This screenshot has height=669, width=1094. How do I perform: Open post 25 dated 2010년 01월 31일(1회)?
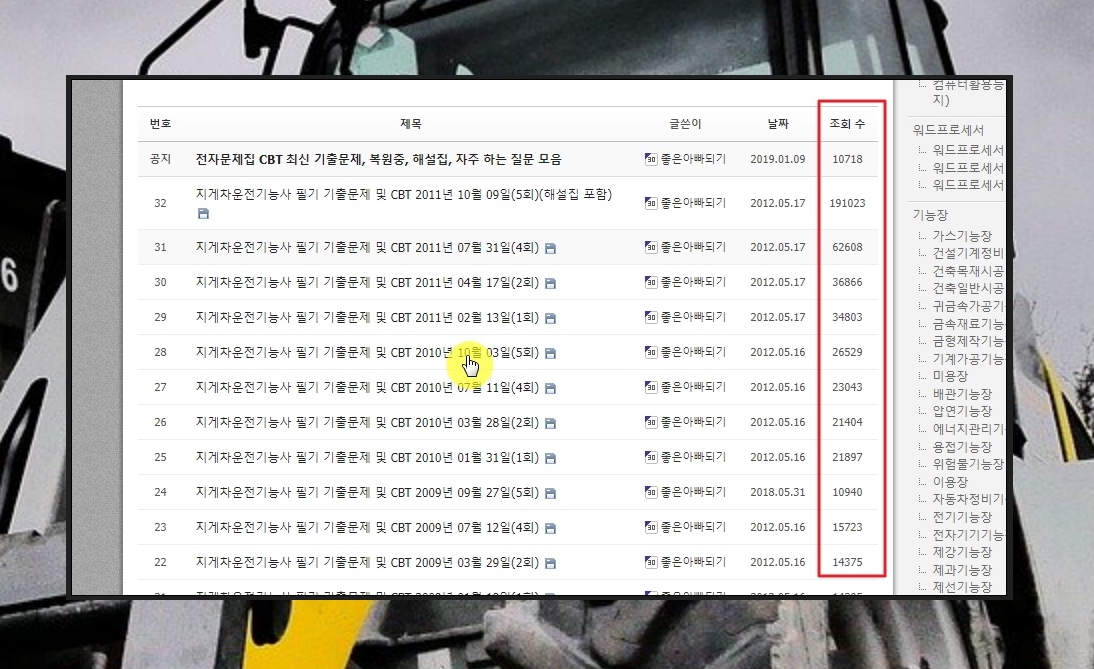point(367,457)
